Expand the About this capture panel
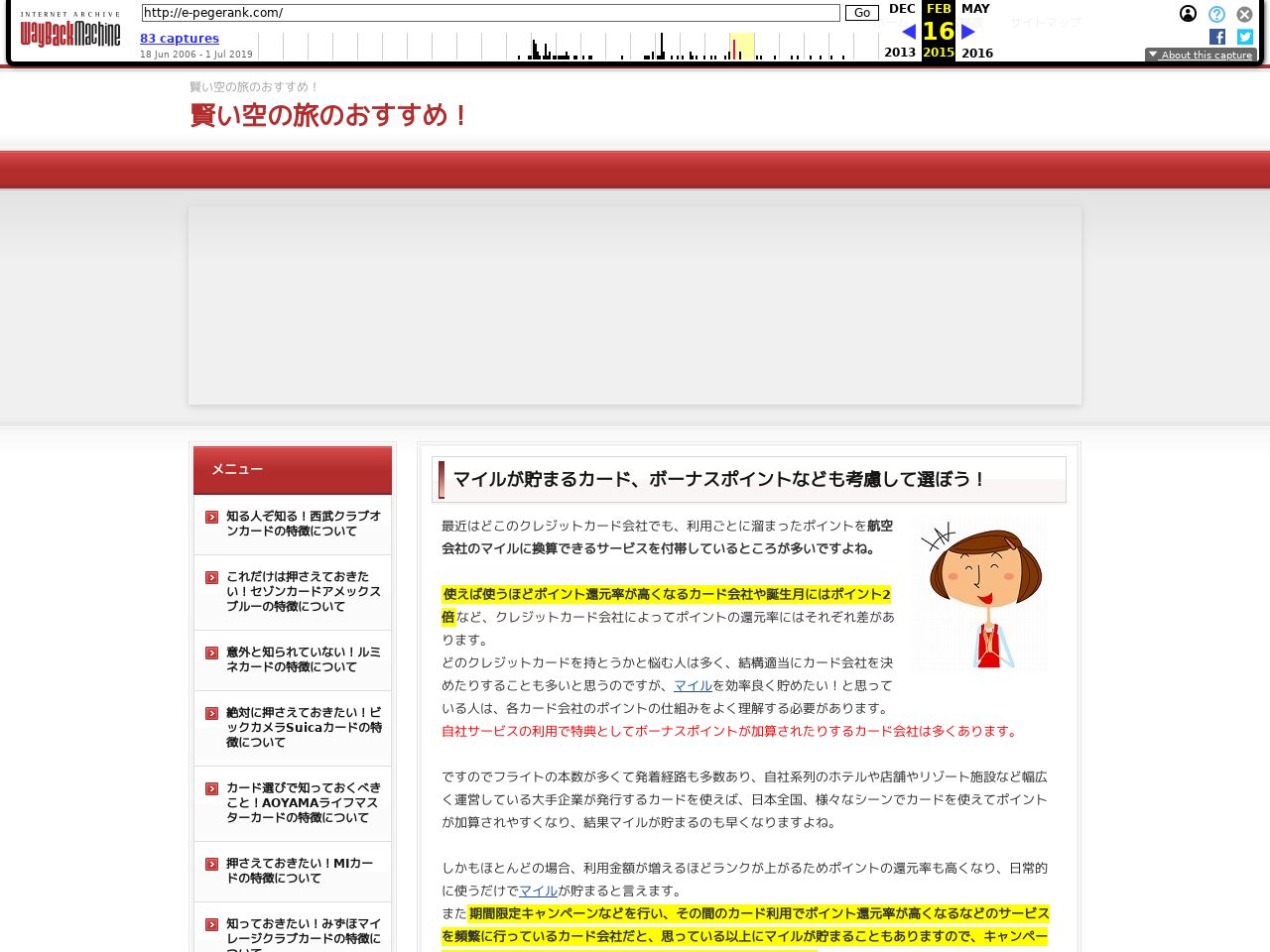The width and height of the screenshot is (1270, 952). [1201, 55]
